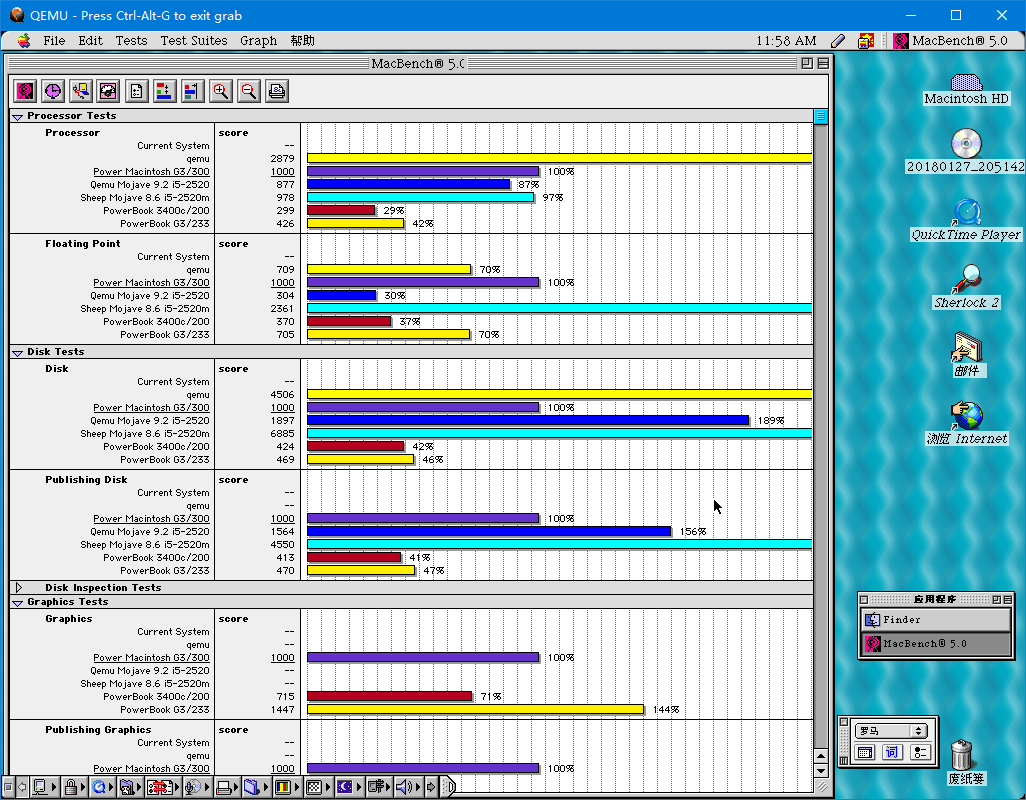Click the gauge meter toolbar icon
This screenshot has height=800, width=1026.
[x=108, y=91]
